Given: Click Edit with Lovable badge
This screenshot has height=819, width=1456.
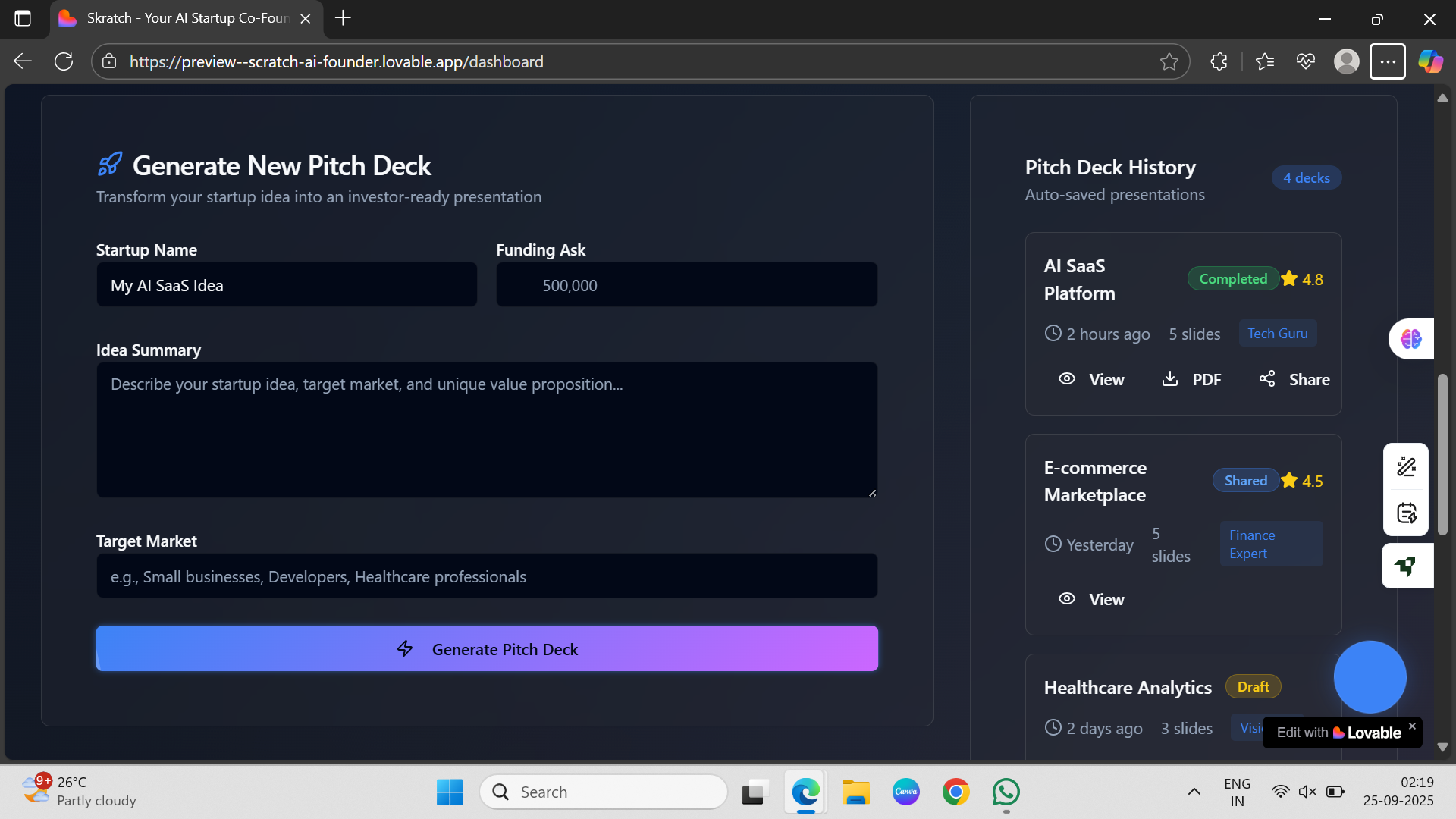Looking at the screenshot, I should click(x=1338, y=733).
